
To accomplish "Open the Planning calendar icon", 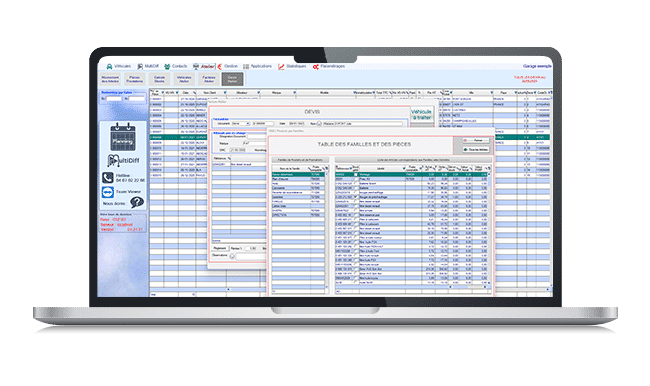I will click(x=123, y=137).
